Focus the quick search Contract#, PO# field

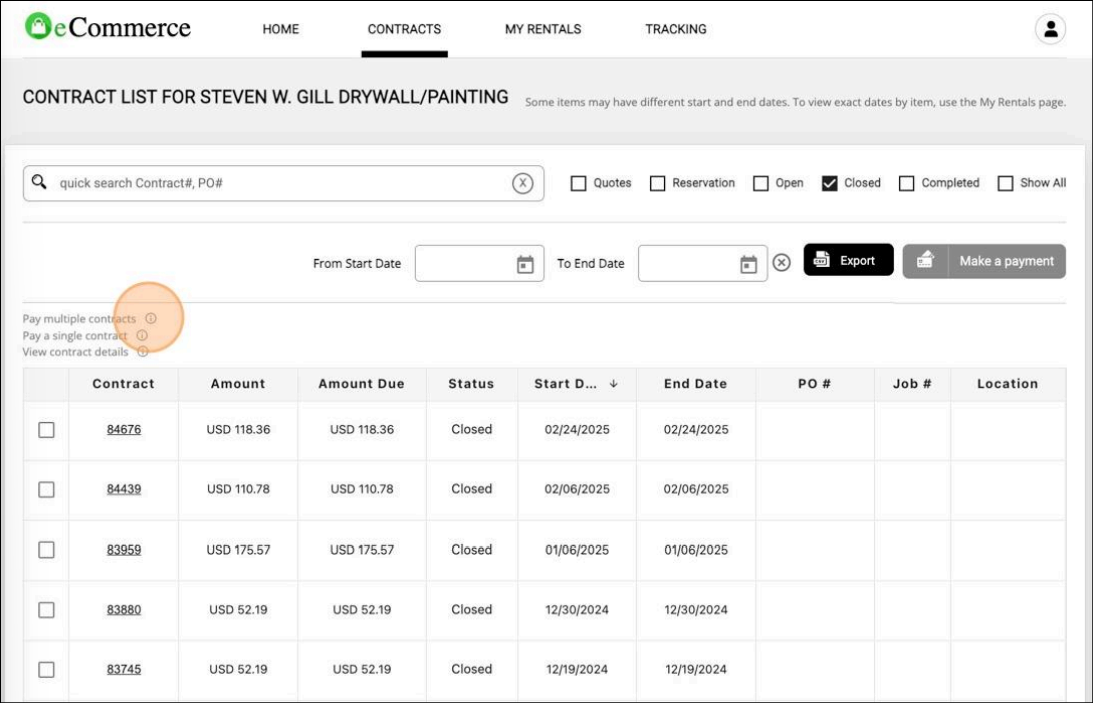pos(280,183)
